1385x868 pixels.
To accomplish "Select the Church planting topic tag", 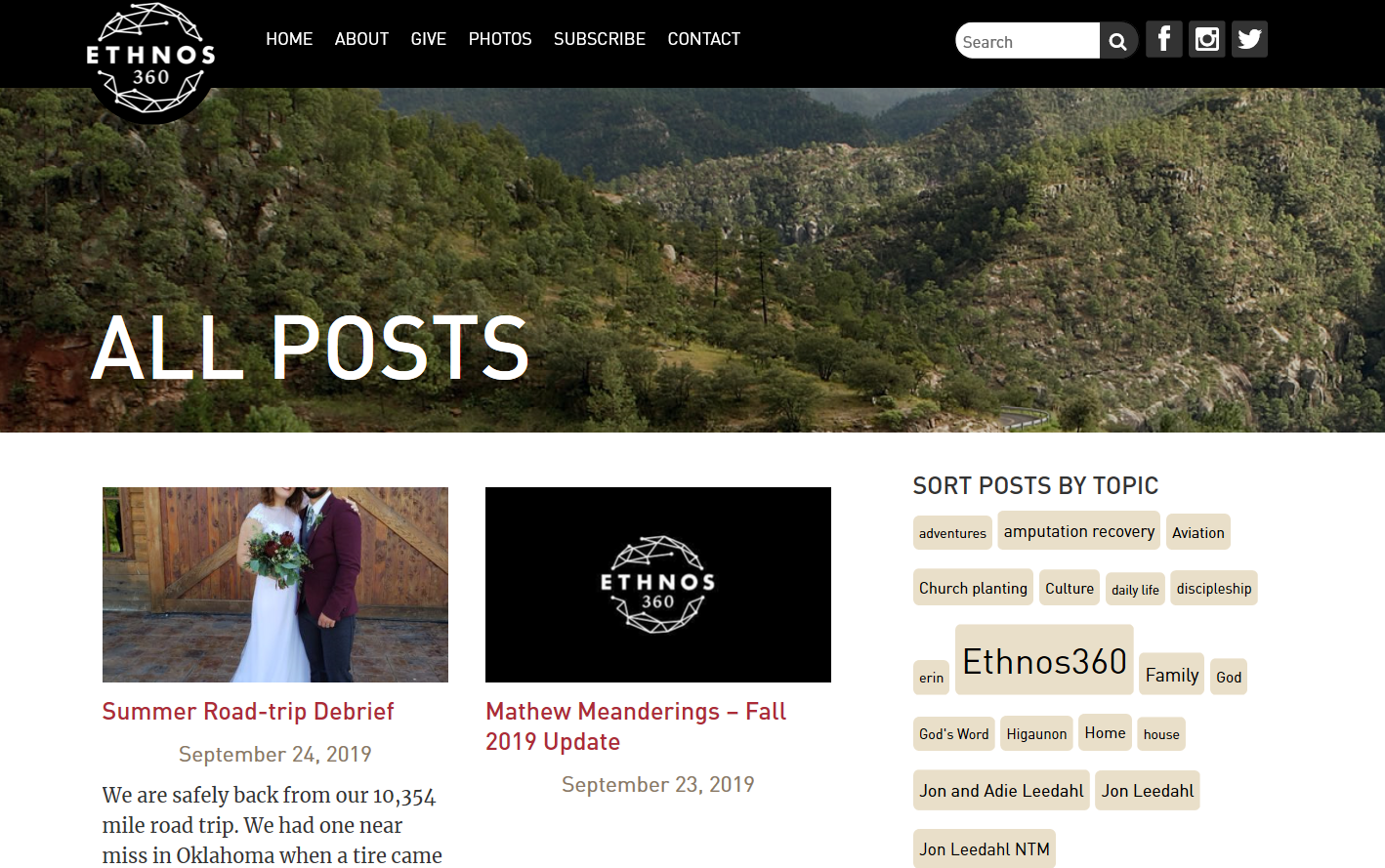I will pos(973,588).
